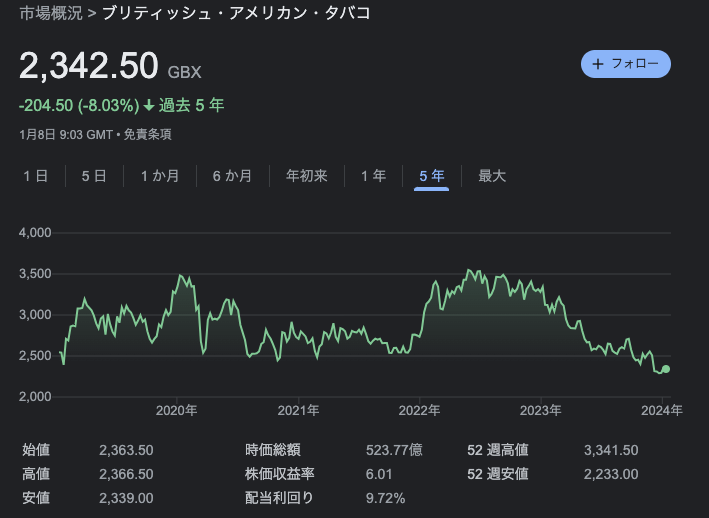The width and height of the screenshot is (709, 518).
Task: Click the 高値 value 2,366.50
Action: tap(126, 474)
